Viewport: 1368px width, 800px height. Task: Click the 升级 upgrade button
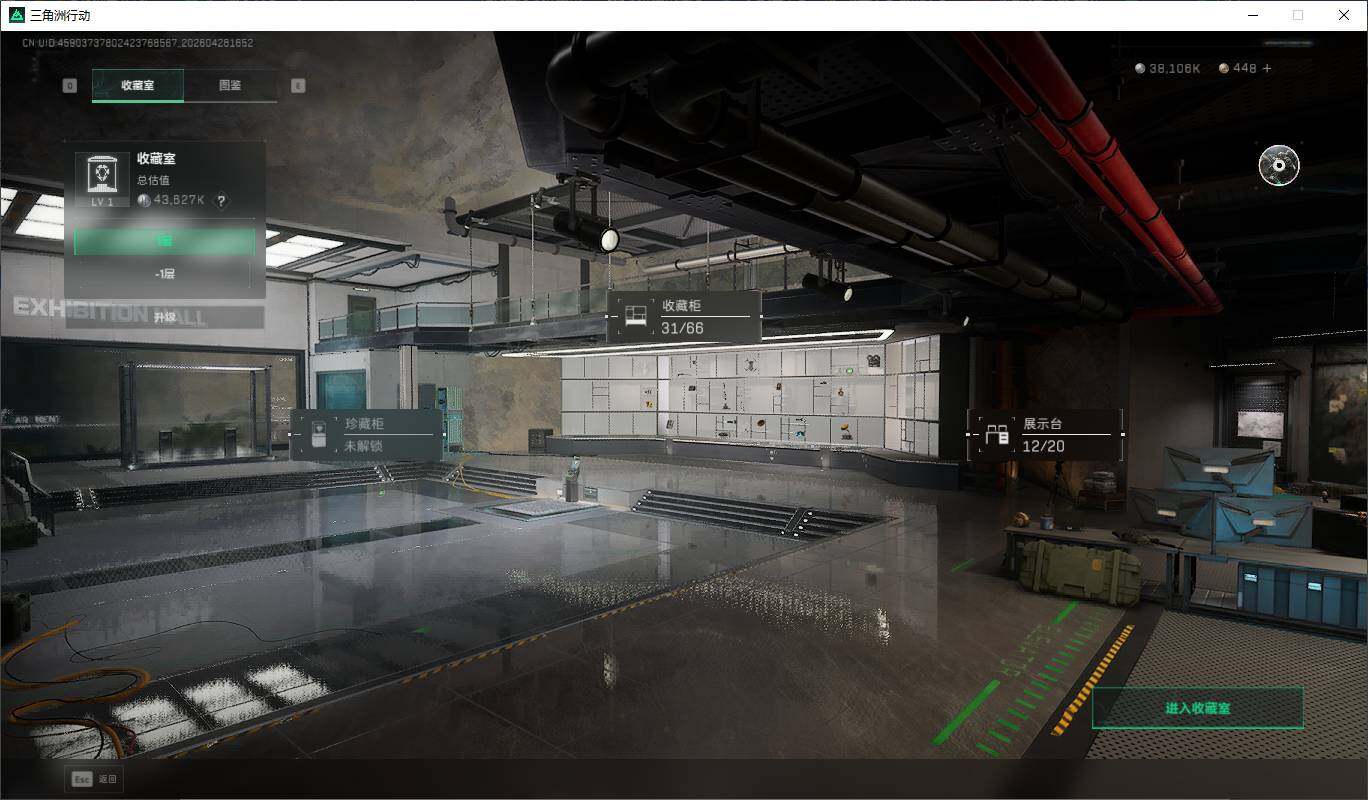point(165,317)
